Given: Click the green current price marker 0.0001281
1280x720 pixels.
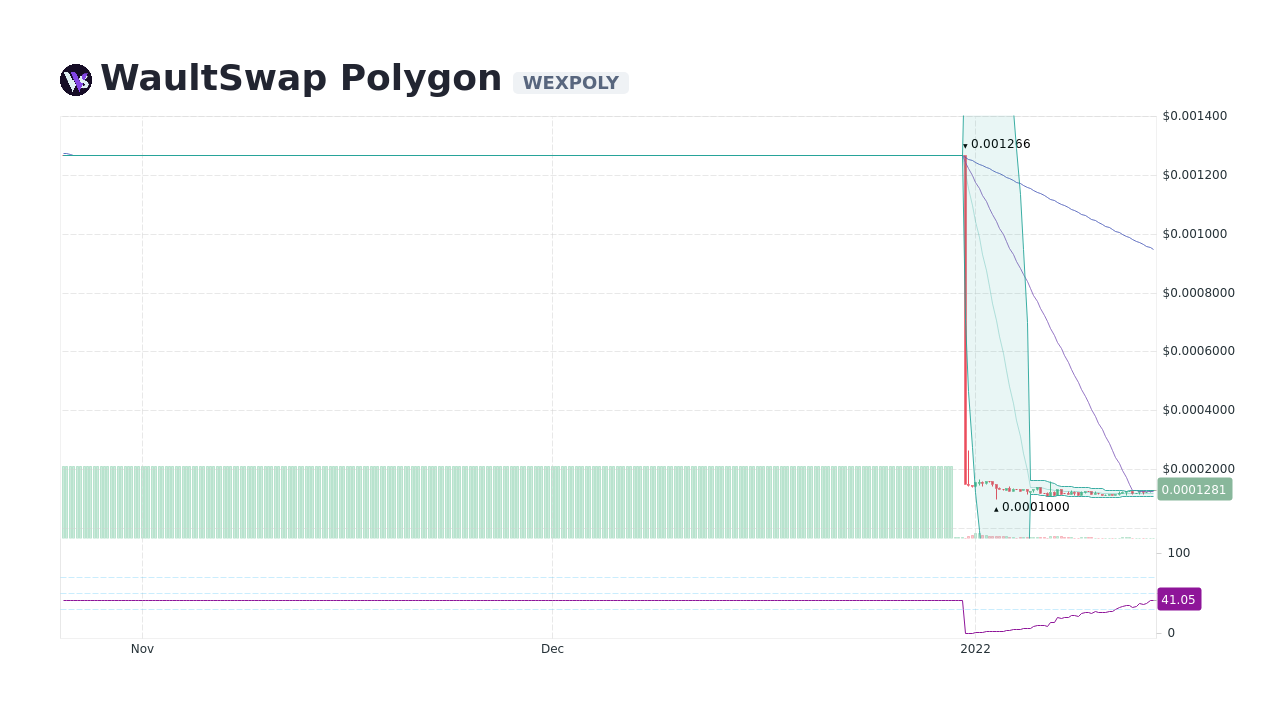Looking at the screenshot, I should [x=1195, y=489].
